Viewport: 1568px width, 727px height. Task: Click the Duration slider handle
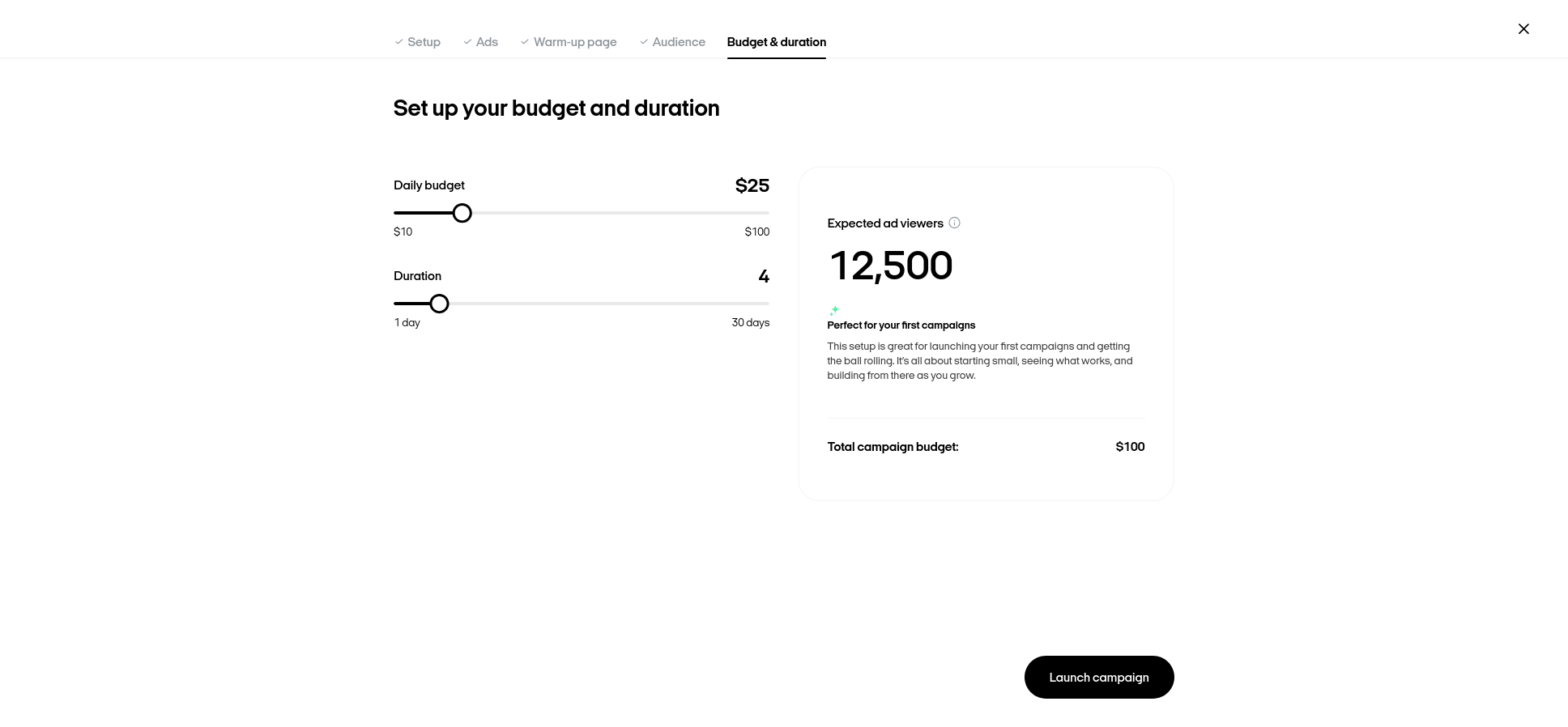pos(439,304)
